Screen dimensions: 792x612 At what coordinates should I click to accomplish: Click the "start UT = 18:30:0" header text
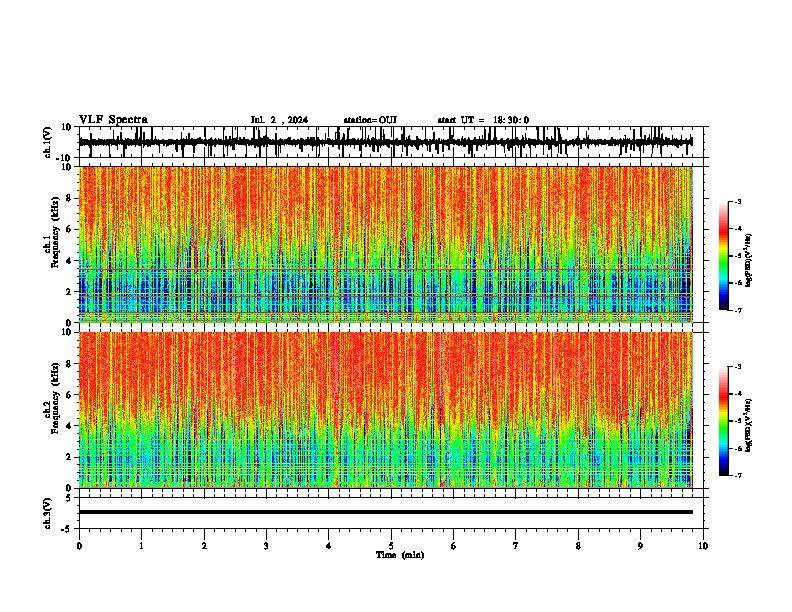(483, 120)
